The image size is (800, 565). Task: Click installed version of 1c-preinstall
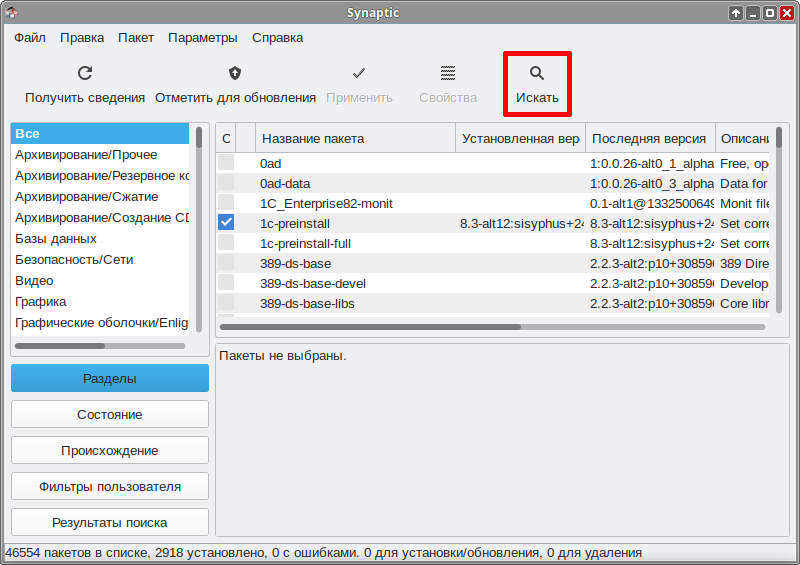pyautogui.click(x=521, y=224)
